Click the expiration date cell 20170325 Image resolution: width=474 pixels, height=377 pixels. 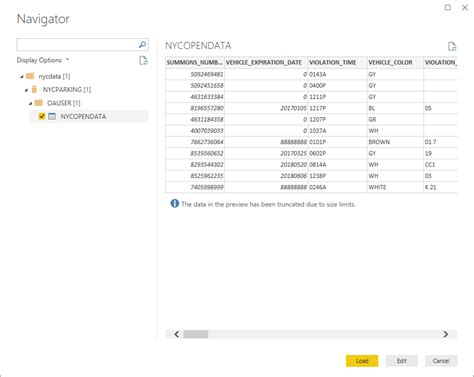(x=266, y=153)
